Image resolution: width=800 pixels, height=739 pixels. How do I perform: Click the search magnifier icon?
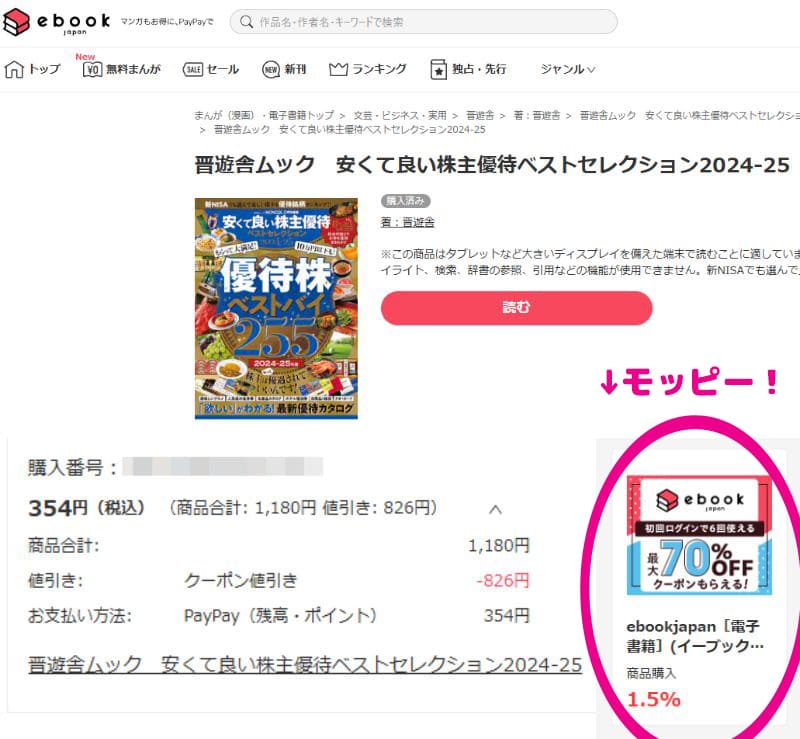(246, 22)
